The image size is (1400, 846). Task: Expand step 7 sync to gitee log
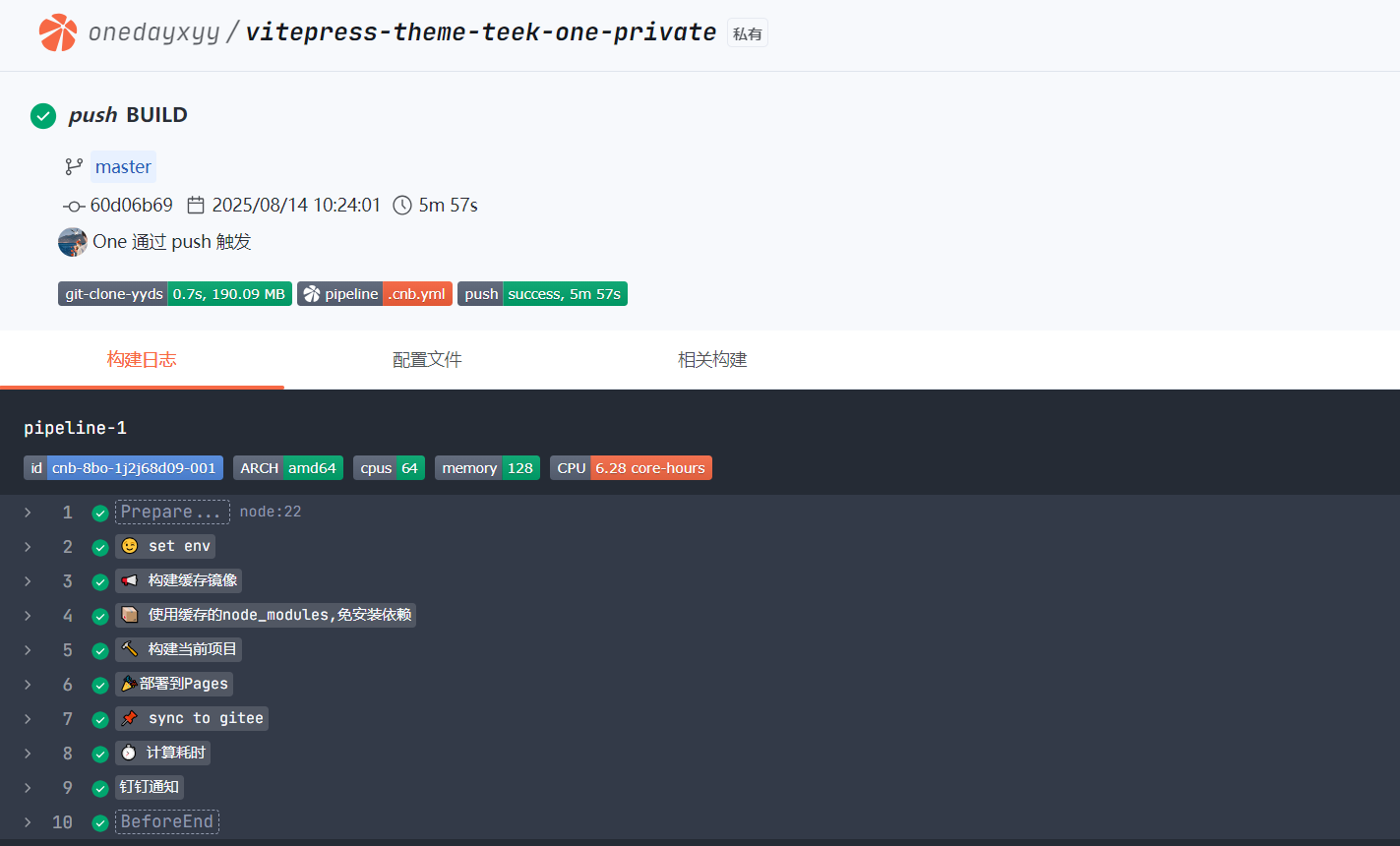coord(28,719)
